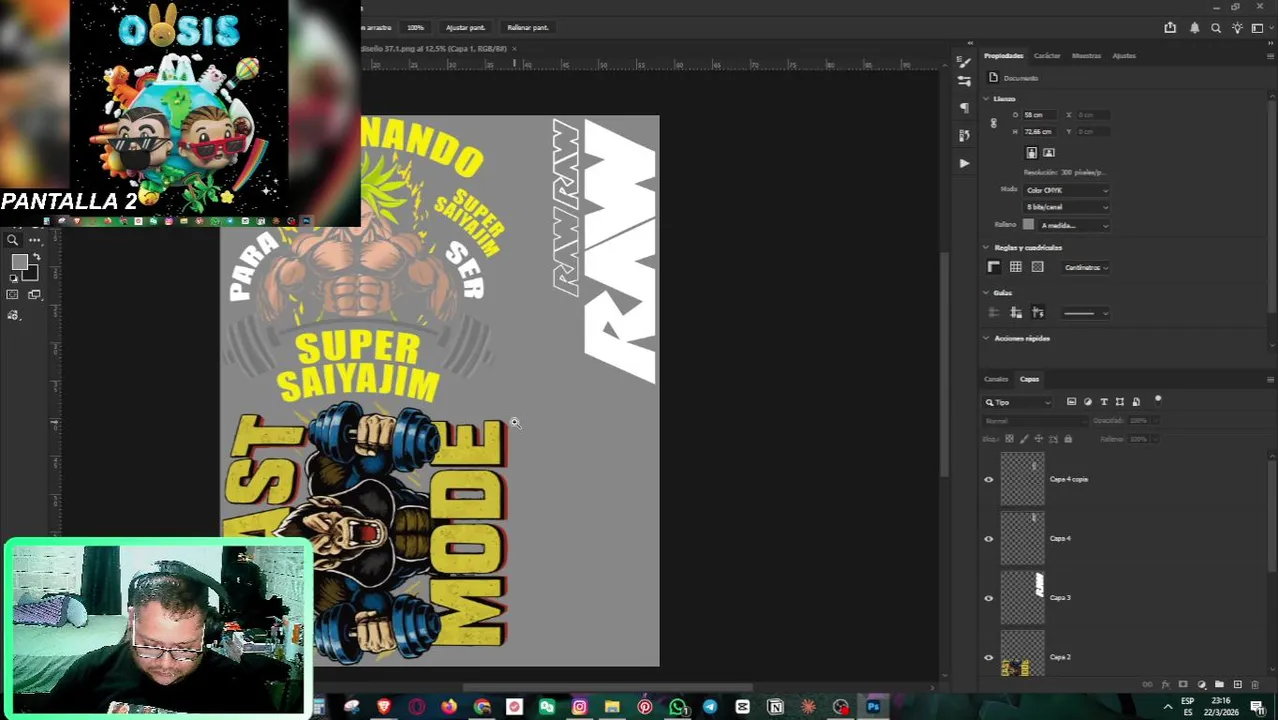Click the add layer mask icon

[1183, 685]
